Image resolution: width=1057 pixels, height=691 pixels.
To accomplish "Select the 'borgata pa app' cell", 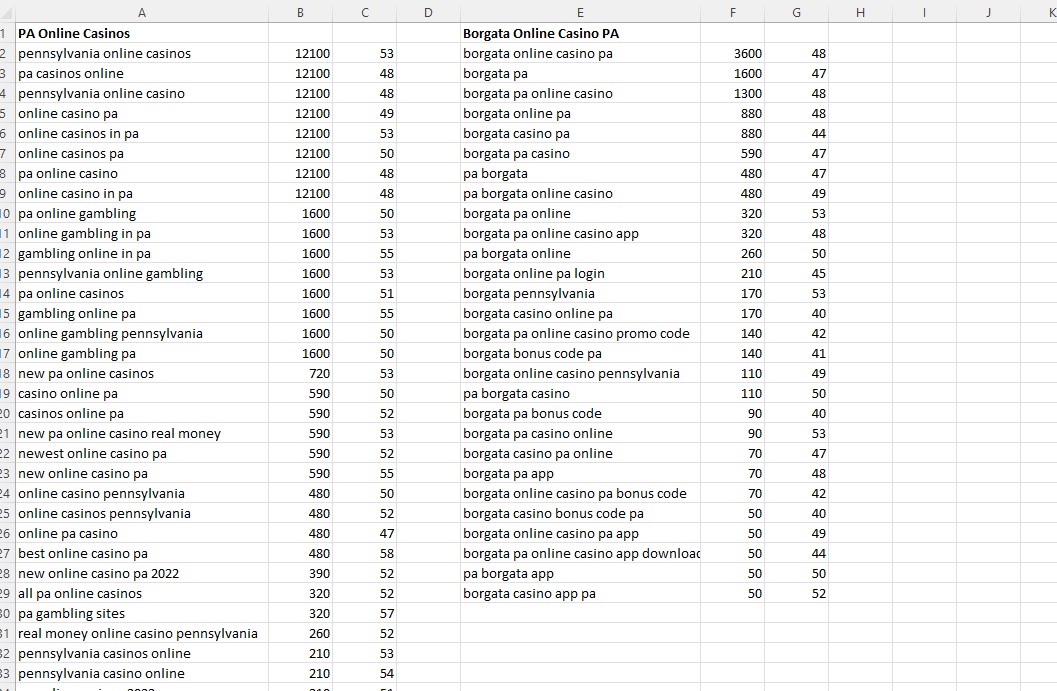I will pos(580,474).
